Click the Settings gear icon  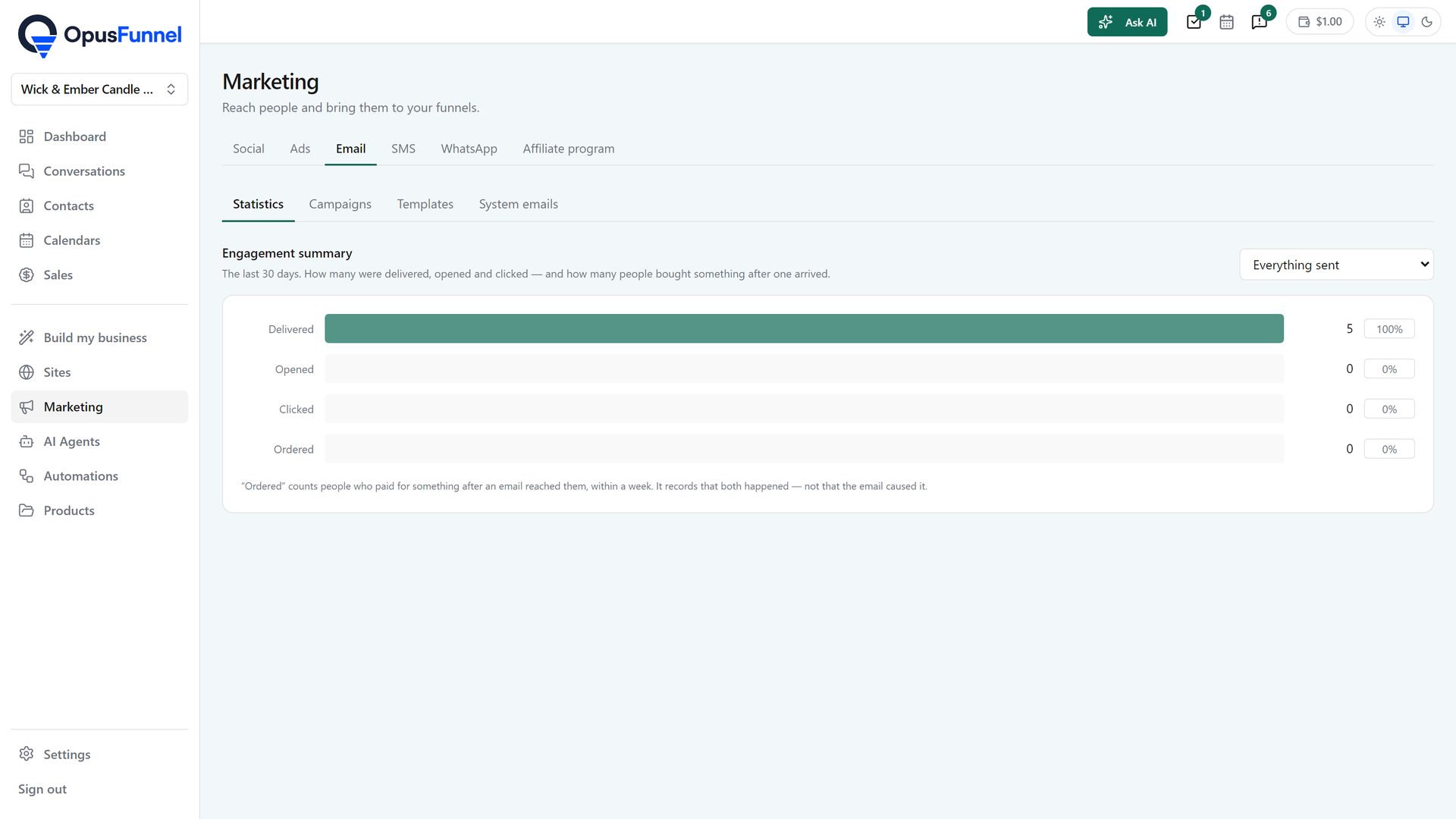(x=27, y=754)
